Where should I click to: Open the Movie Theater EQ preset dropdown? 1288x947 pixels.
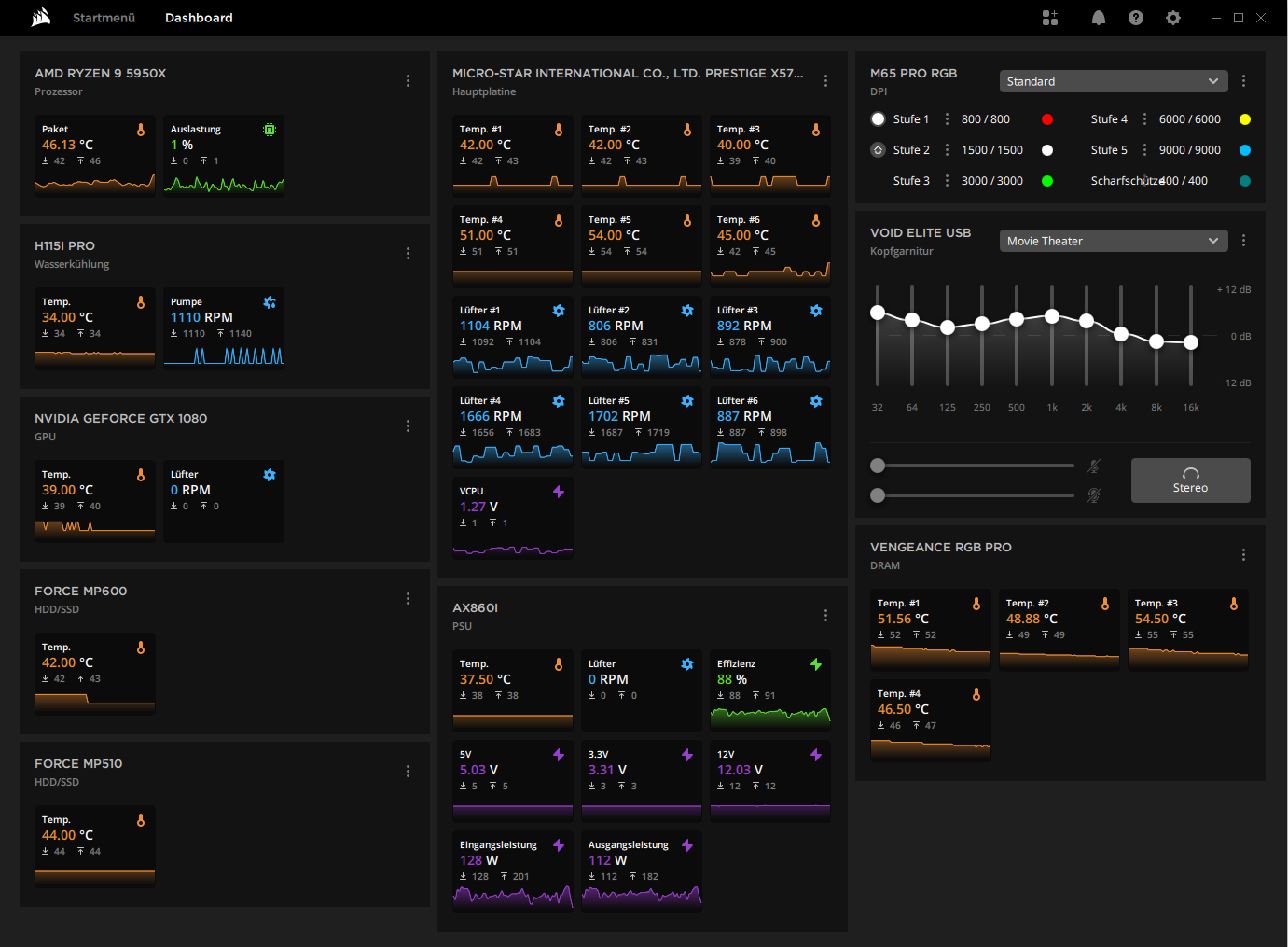(1114, 241)
